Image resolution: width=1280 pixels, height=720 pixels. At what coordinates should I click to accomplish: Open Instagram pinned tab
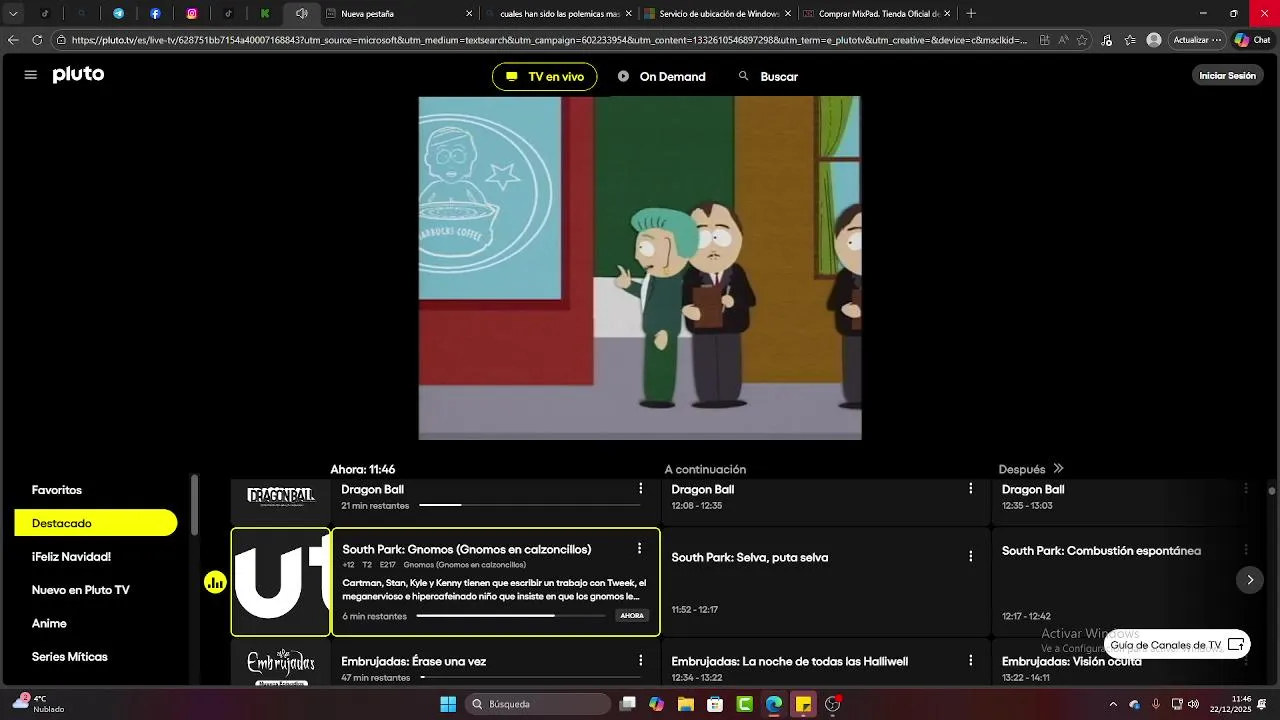(191, 14)
